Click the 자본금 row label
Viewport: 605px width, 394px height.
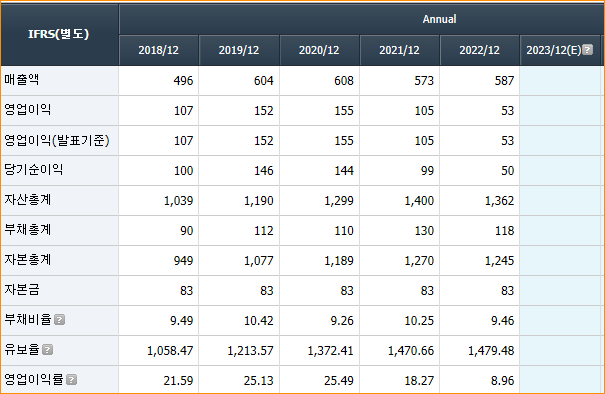click(x=22, y=289)
